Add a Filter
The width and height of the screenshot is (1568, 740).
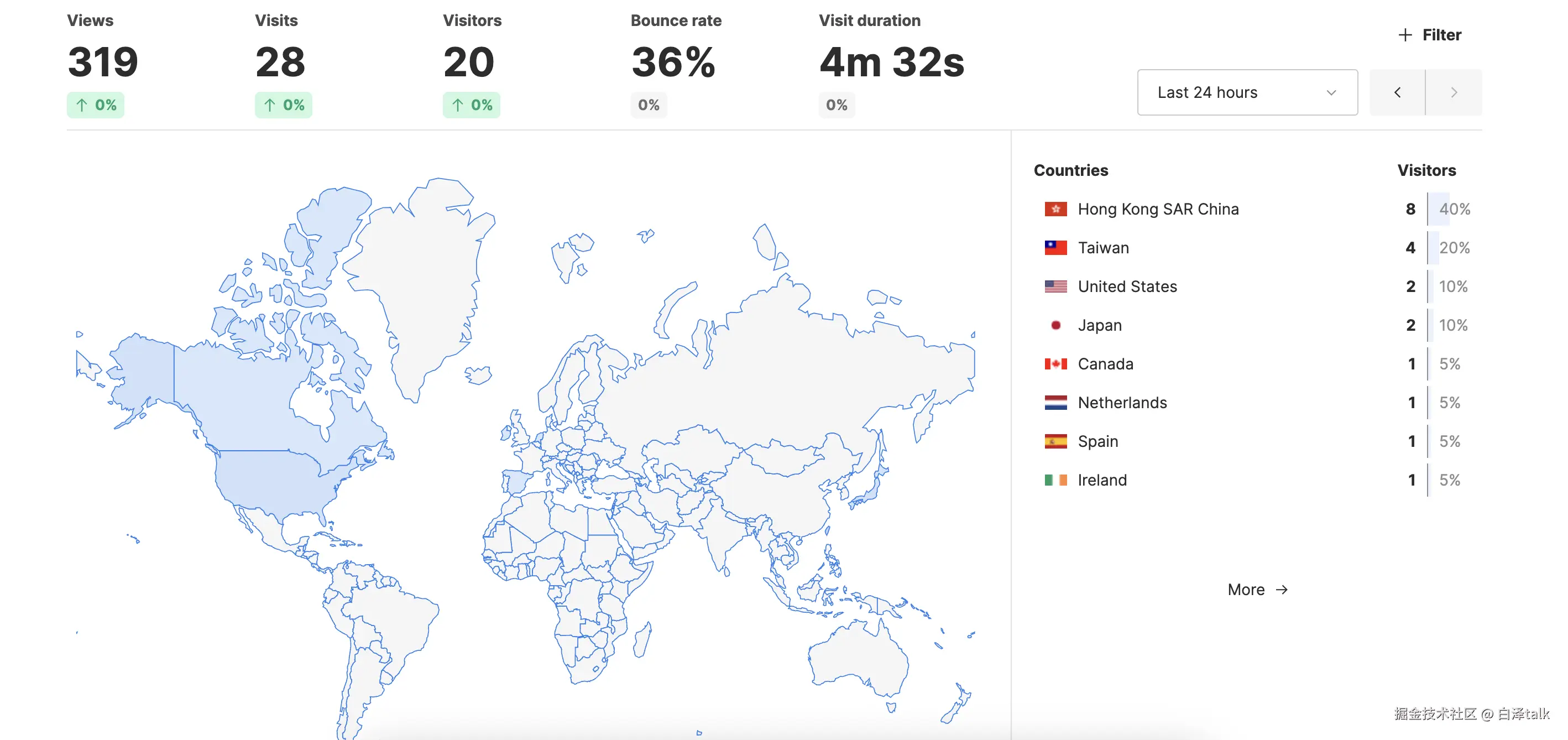coord(1429,35)
